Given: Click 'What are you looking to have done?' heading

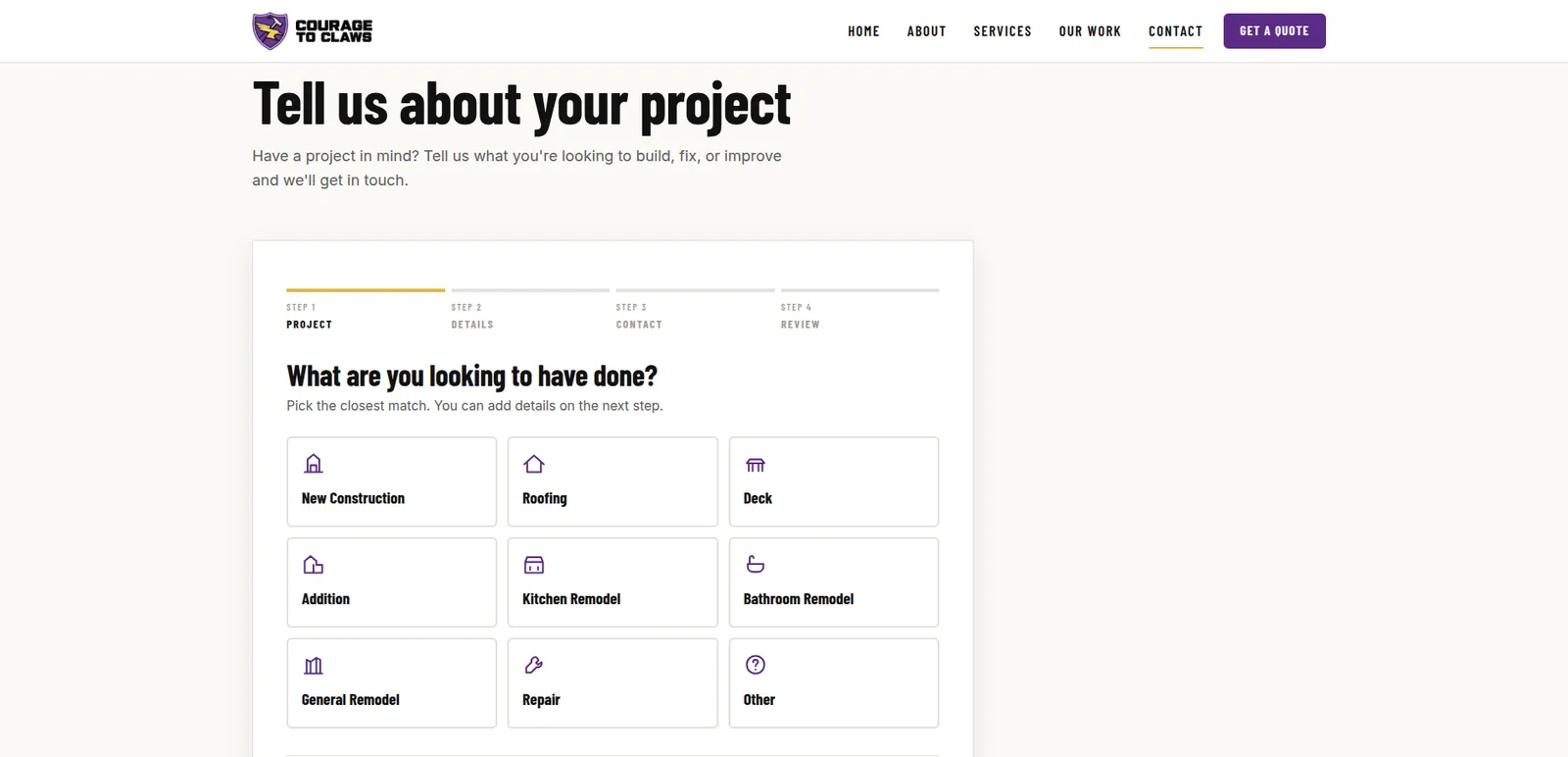Looking at the screenshot, I should 472,377.
